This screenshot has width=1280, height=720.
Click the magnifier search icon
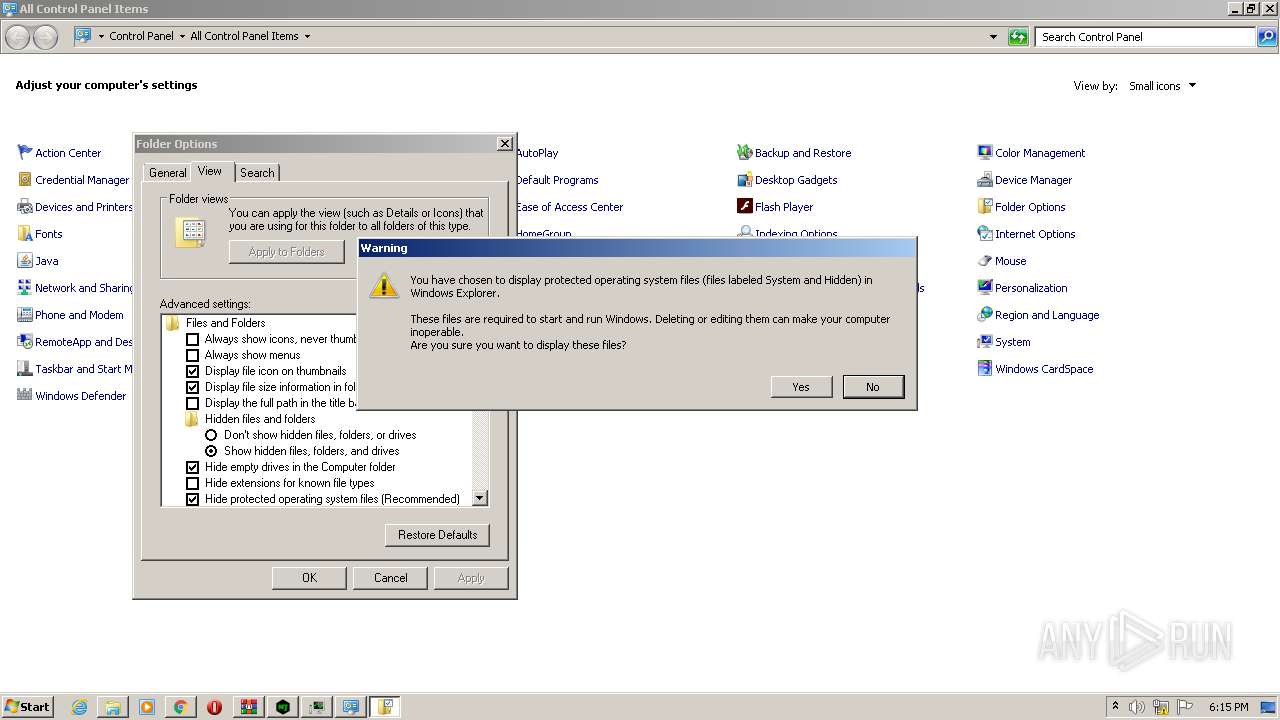(x=1268, y=37)
